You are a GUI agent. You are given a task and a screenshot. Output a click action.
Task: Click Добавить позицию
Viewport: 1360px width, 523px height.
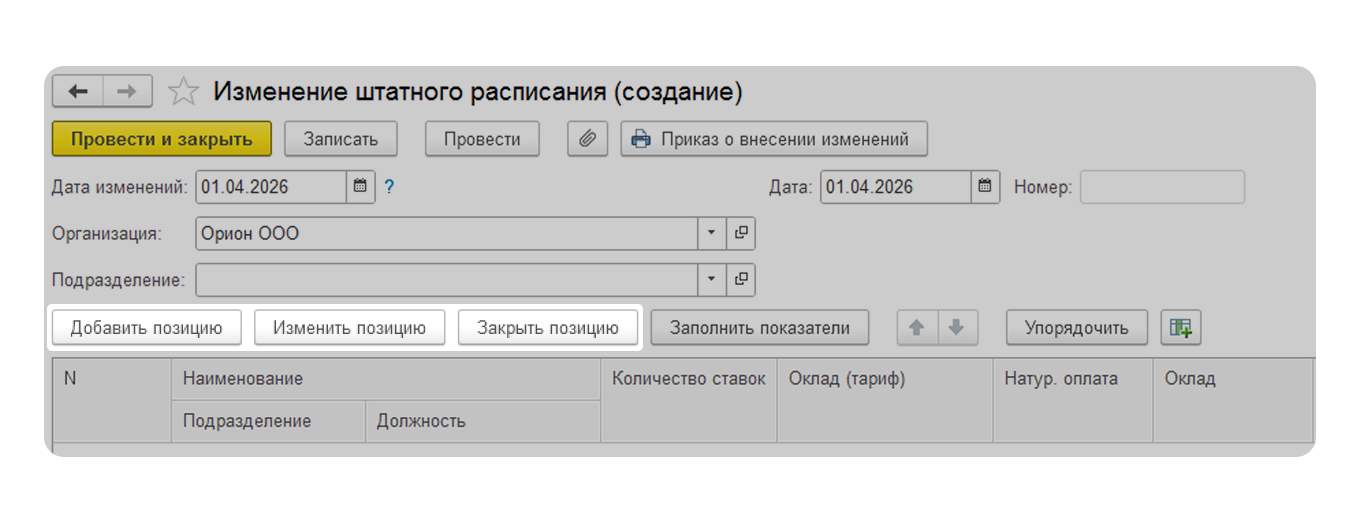pyautogui.click(x=147, y=327)
